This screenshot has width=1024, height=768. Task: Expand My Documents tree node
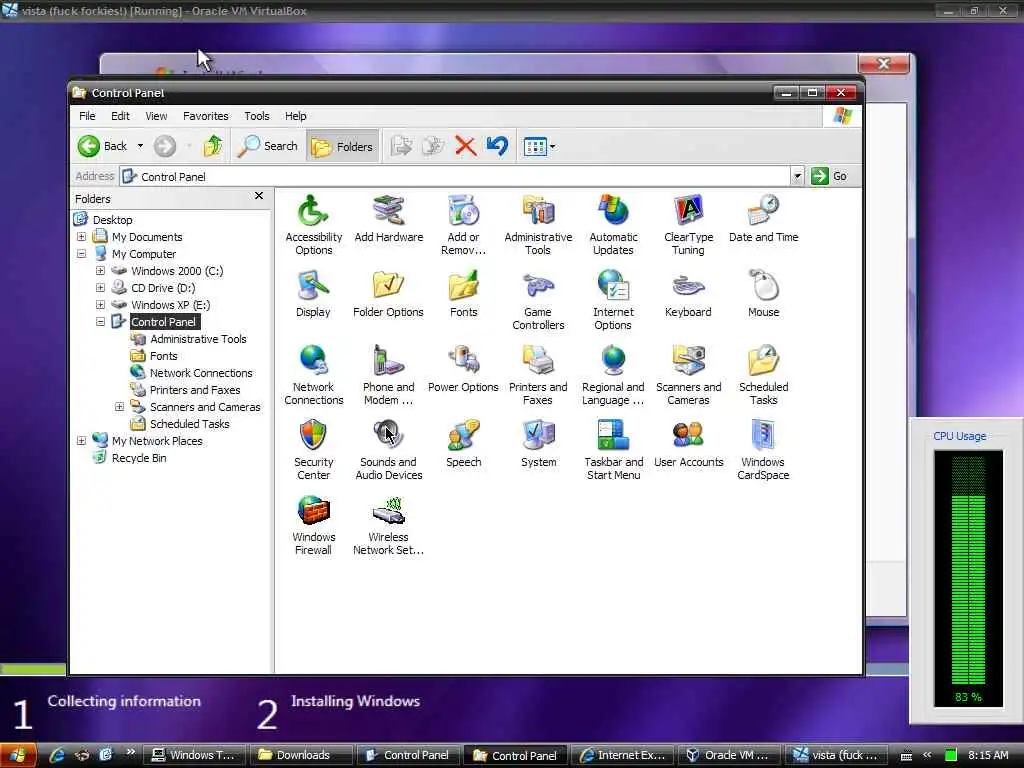pyautogui.click(x=82, y=237)
